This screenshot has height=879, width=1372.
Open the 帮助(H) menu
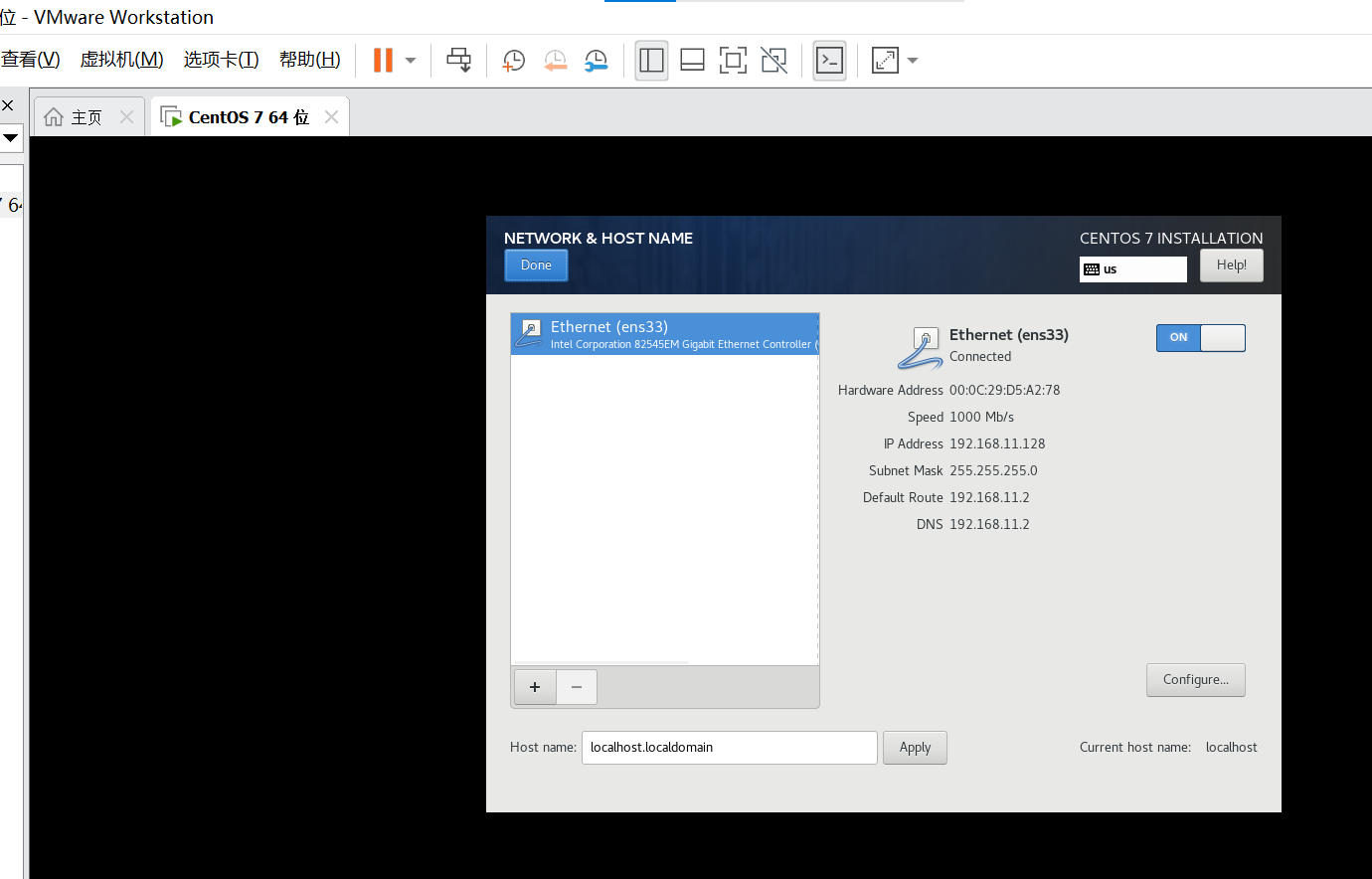click(309, 60)
